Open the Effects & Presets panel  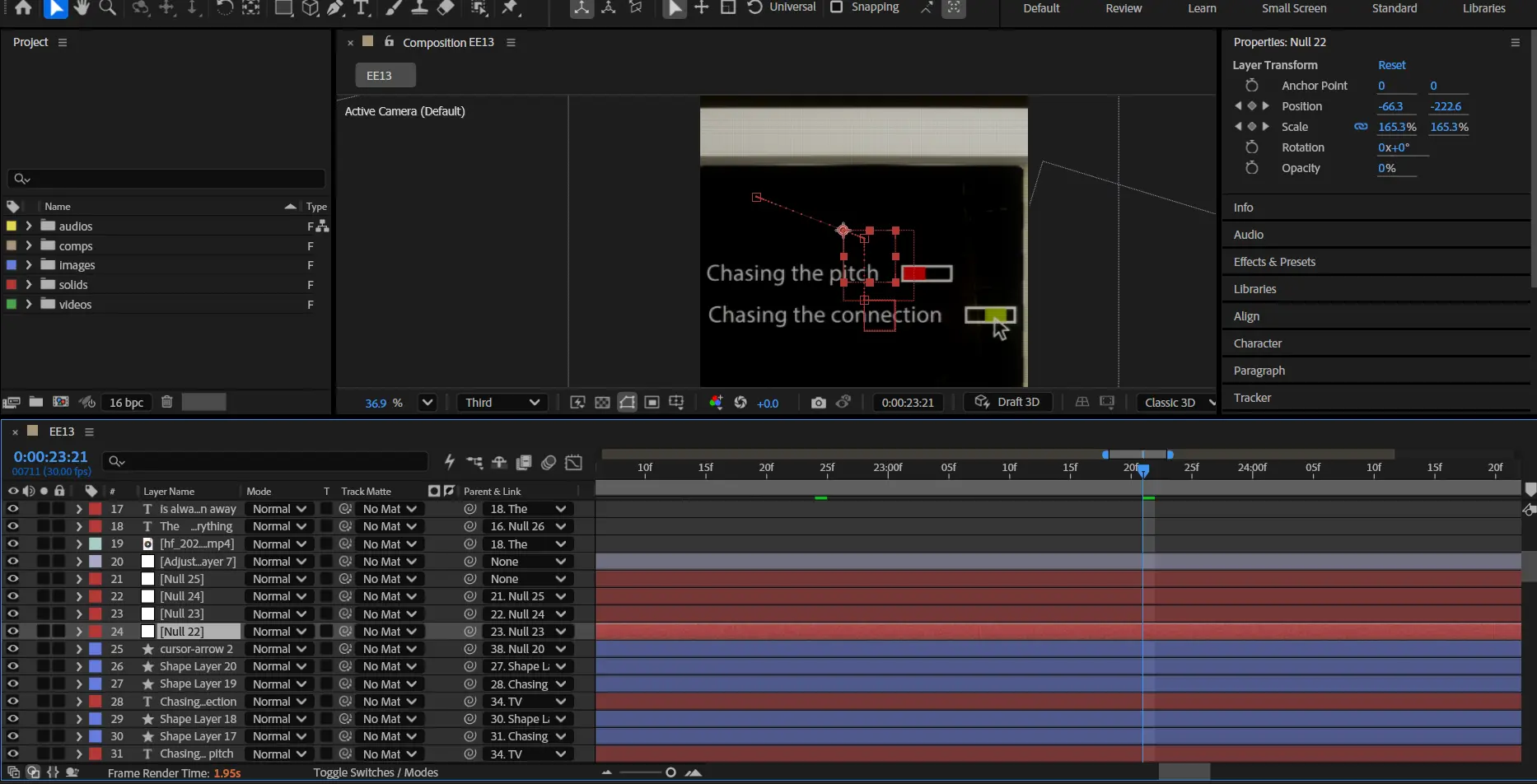1274,262
